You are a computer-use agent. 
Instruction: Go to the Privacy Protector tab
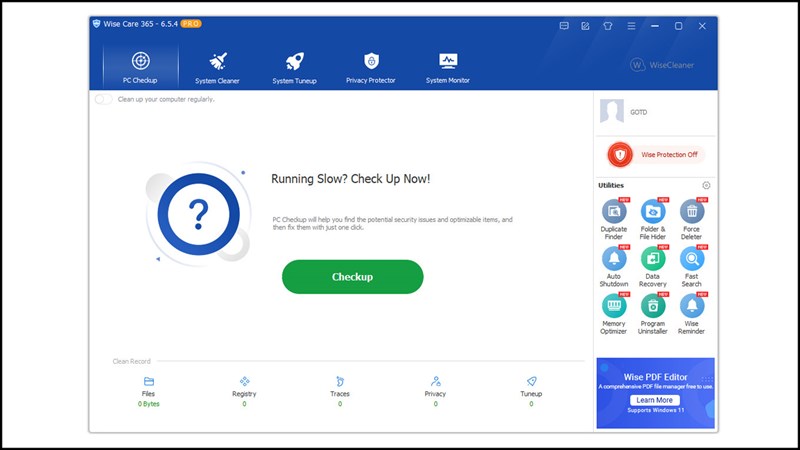click(x=371, y=67)
